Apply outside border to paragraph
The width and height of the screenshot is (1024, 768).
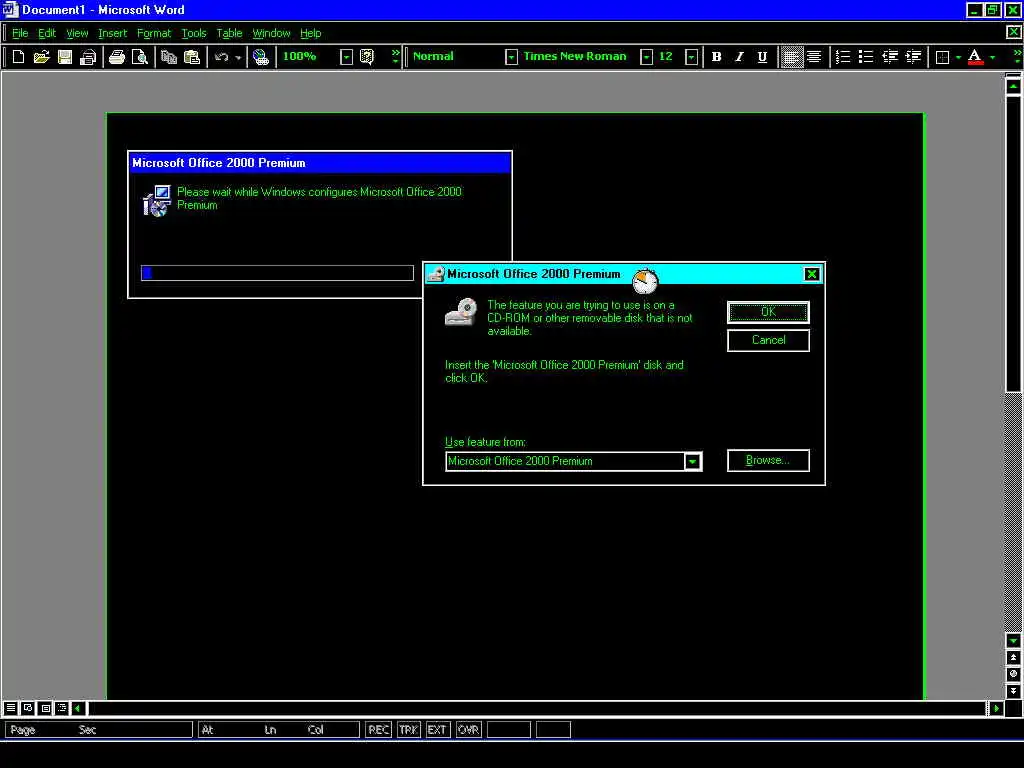(x=942, y=57)
